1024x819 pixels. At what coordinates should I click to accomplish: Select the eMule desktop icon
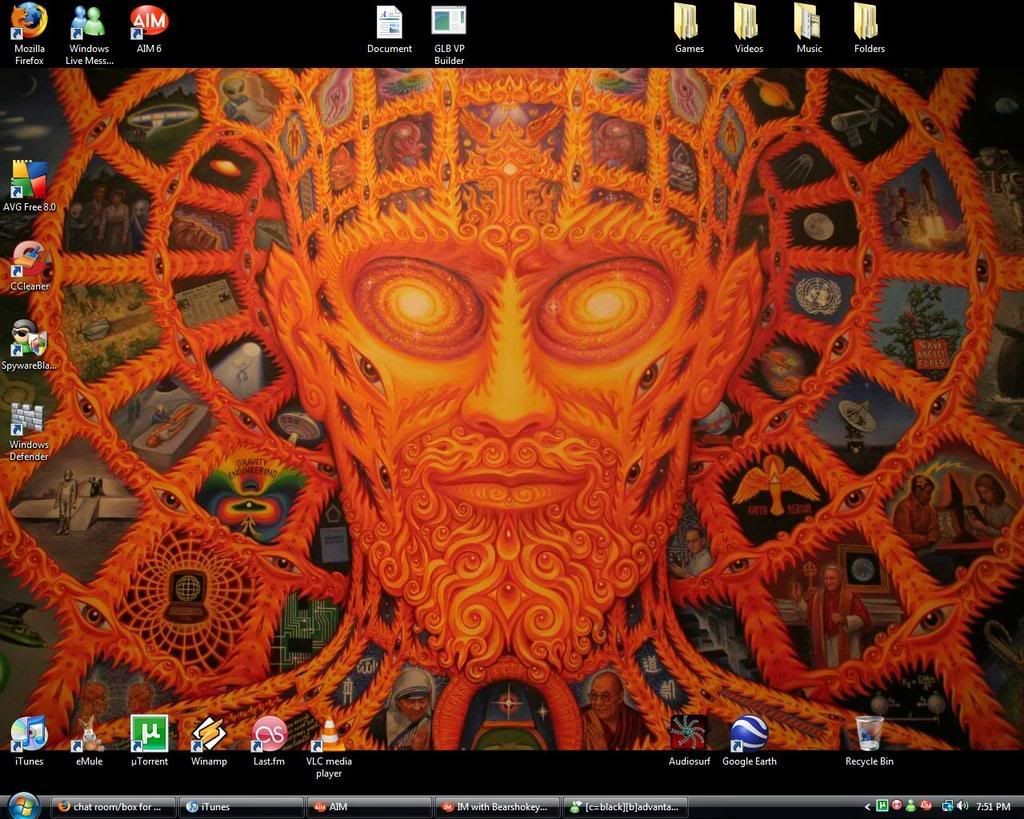tap(89, 741)
